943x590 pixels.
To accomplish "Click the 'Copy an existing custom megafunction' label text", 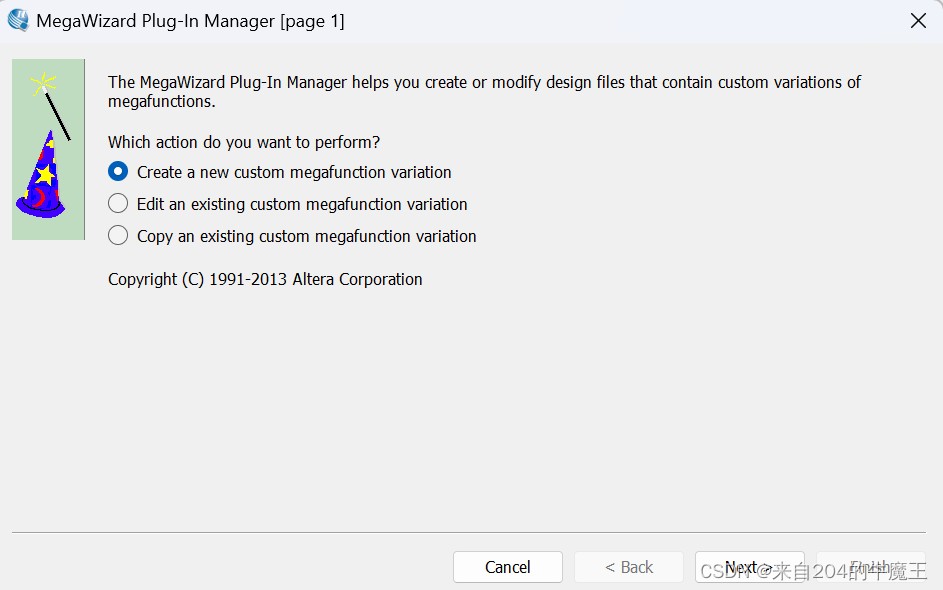I will click(306, 236).
